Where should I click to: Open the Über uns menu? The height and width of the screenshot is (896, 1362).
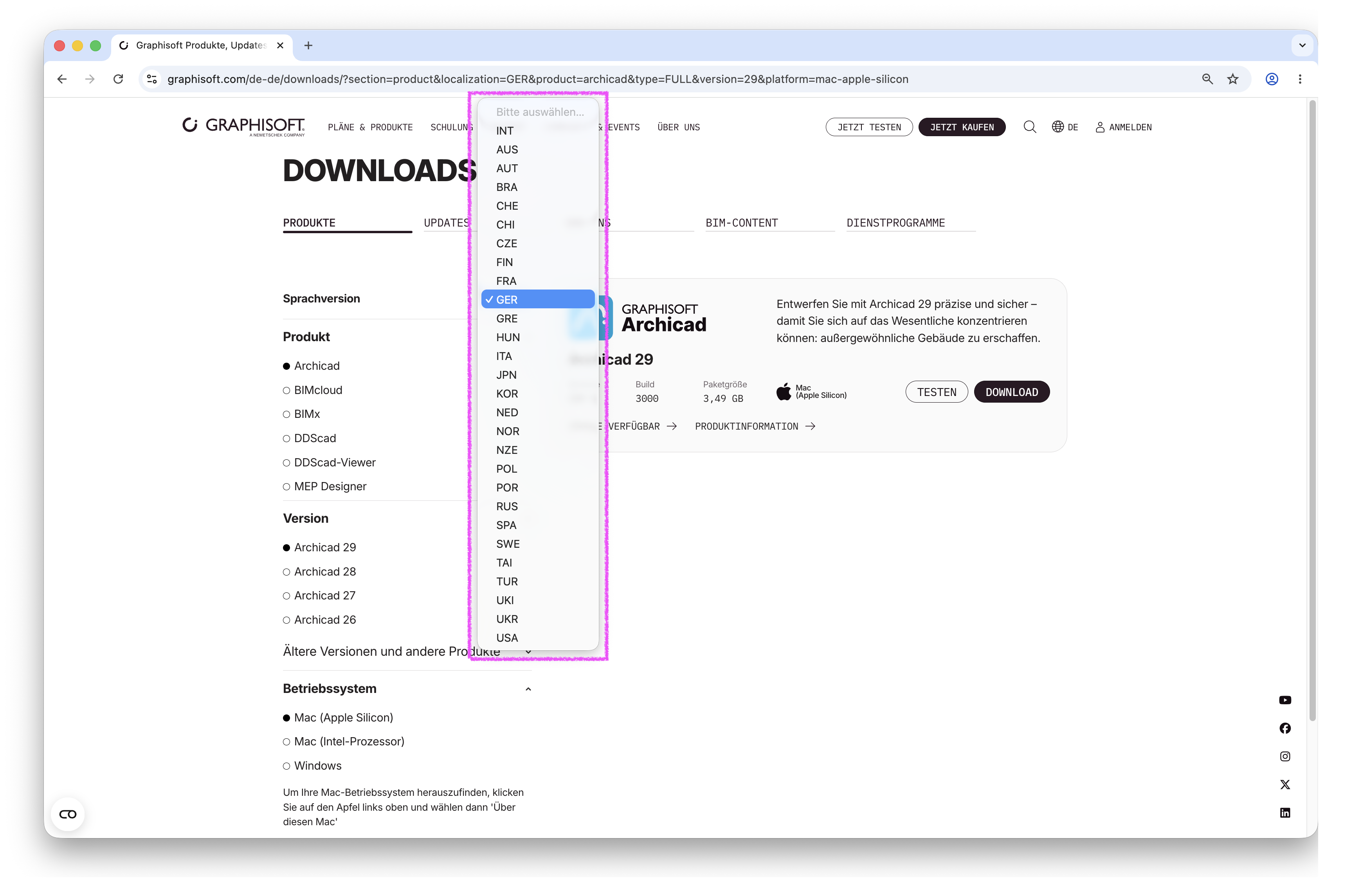pyautogui.click(x=678, y=127)
